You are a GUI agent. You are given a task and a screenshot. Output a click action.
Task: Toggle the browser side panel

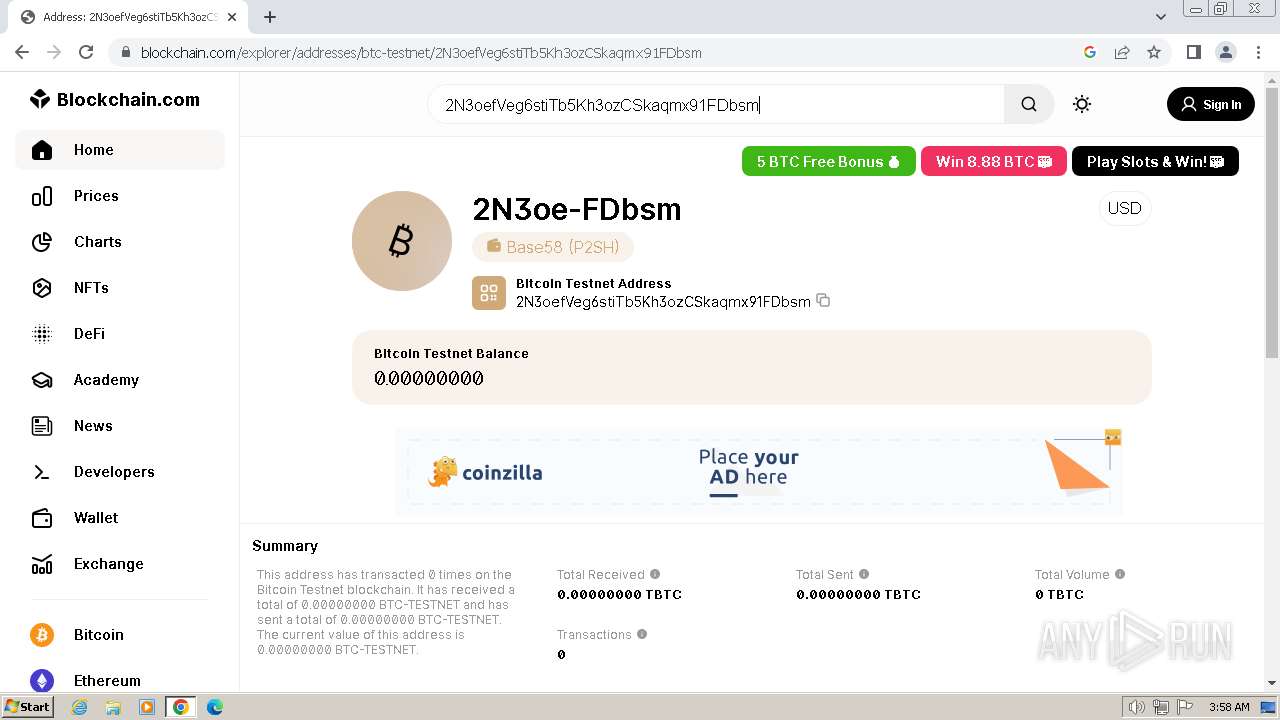[1193, 52]
